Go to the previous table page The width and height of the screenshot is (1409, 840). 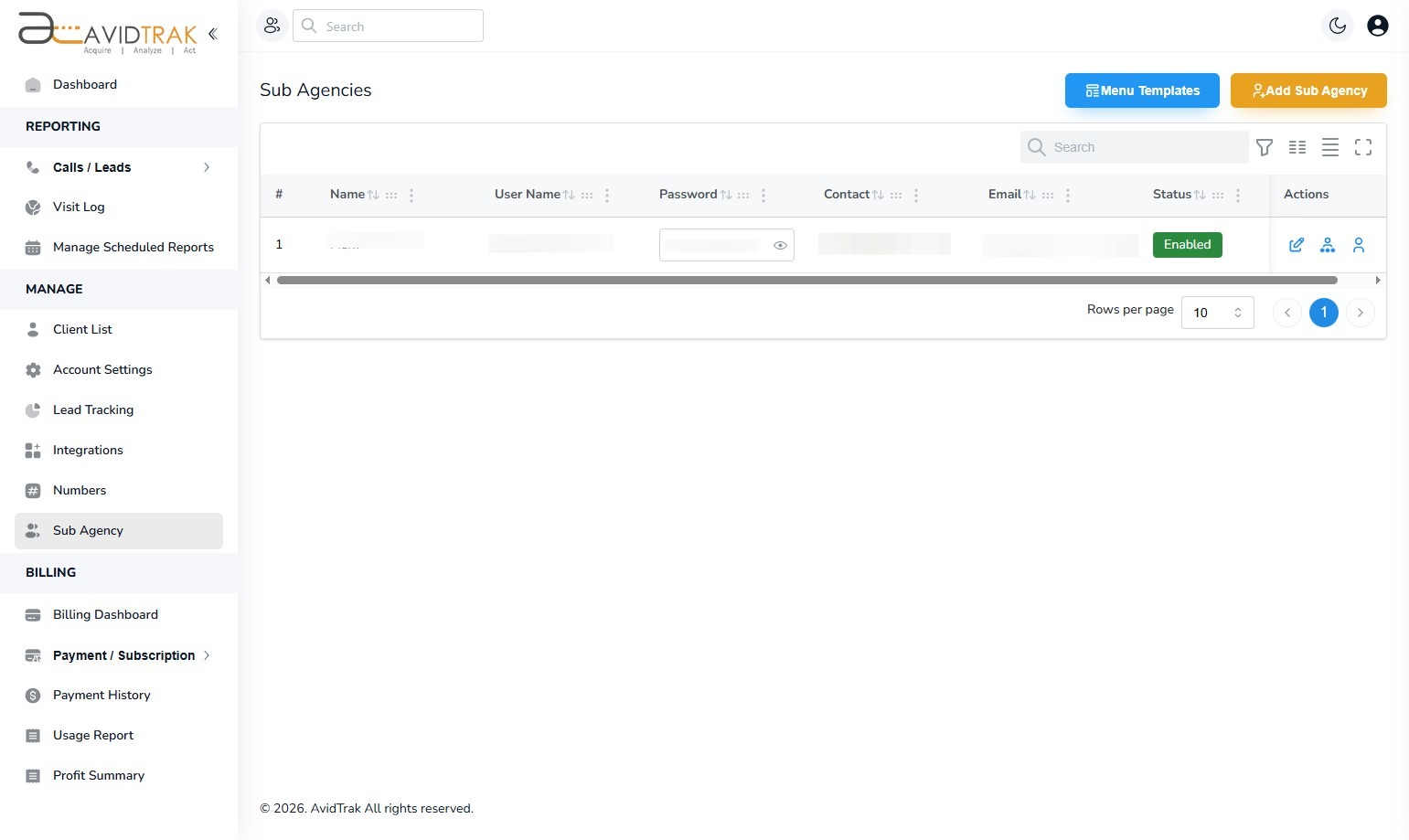[1287, 313]
